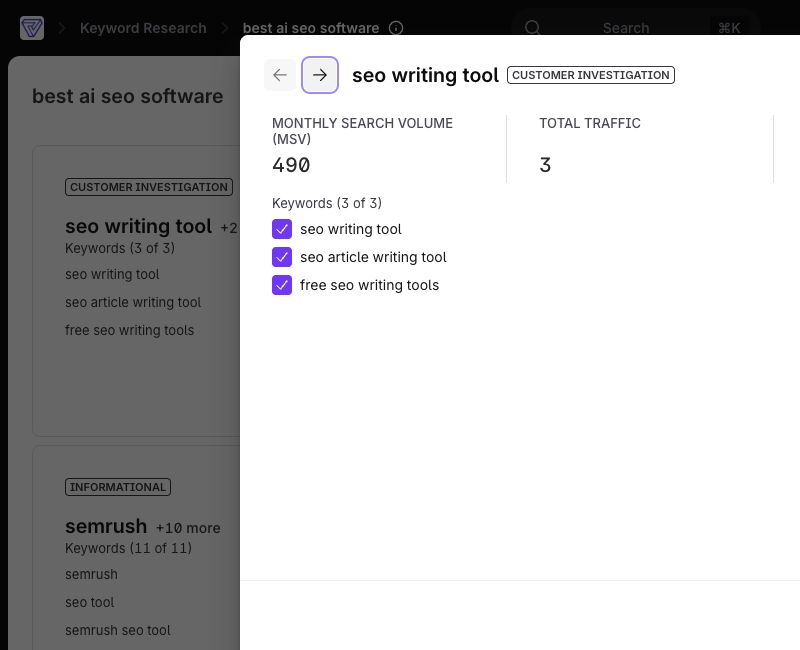Open 'seo writing tool' card title in background
Viewport: 800px width, 650px height.
(x=138, y=226)
